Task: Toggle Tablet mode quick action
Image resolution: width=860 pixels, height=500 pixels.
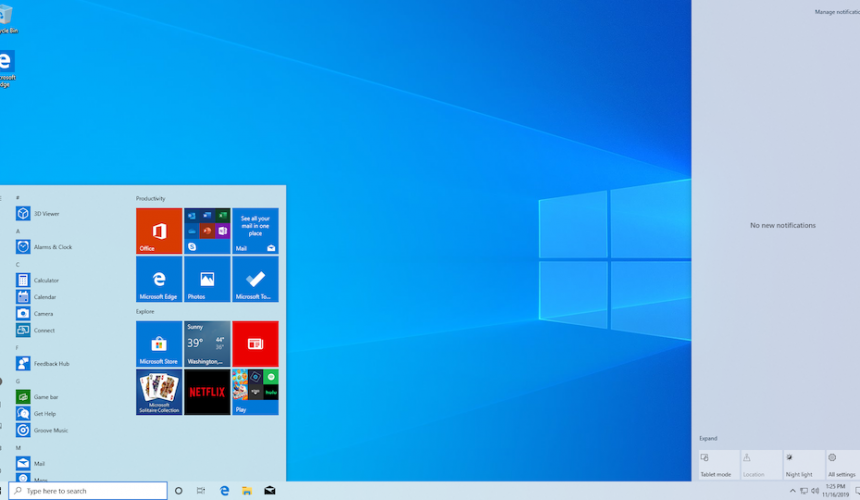Action: point(719,465)
